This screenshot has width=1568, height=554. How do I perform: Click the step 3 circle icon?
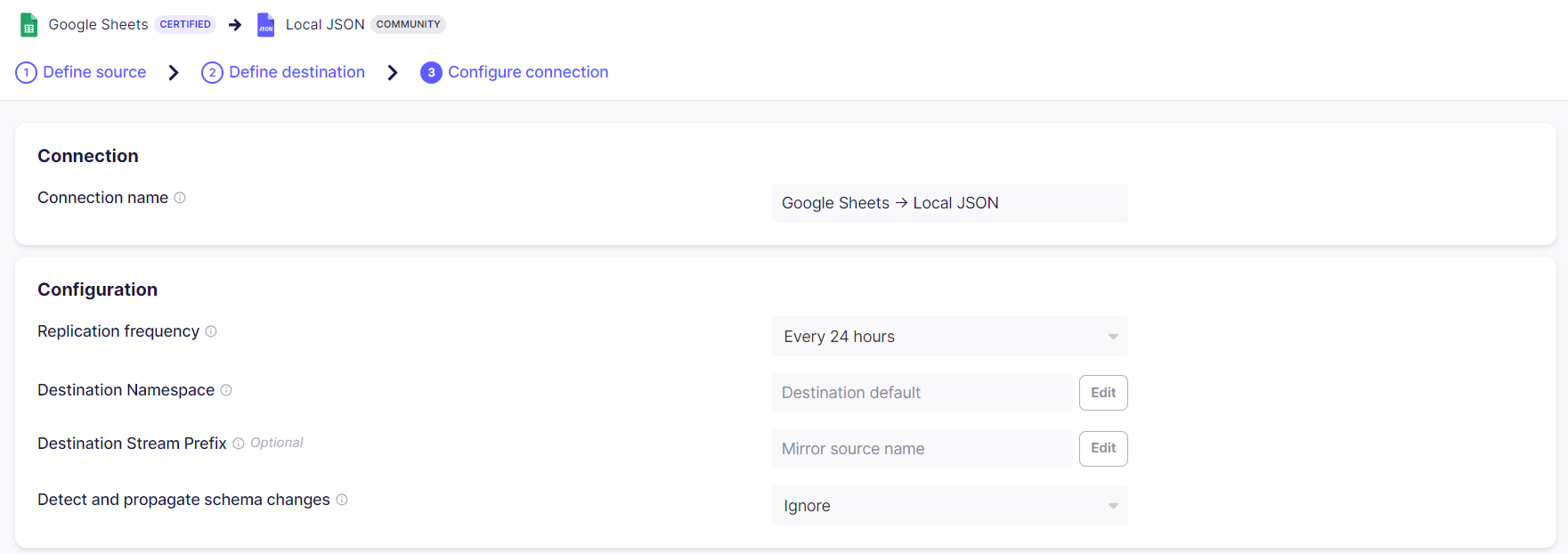point(431,72)
